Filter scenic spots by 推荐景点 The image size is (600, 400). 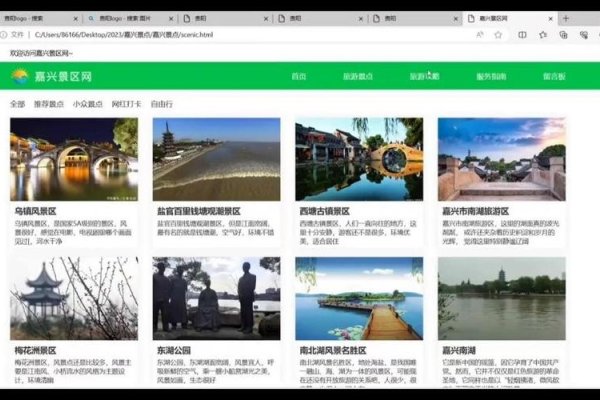click(49, 104)
